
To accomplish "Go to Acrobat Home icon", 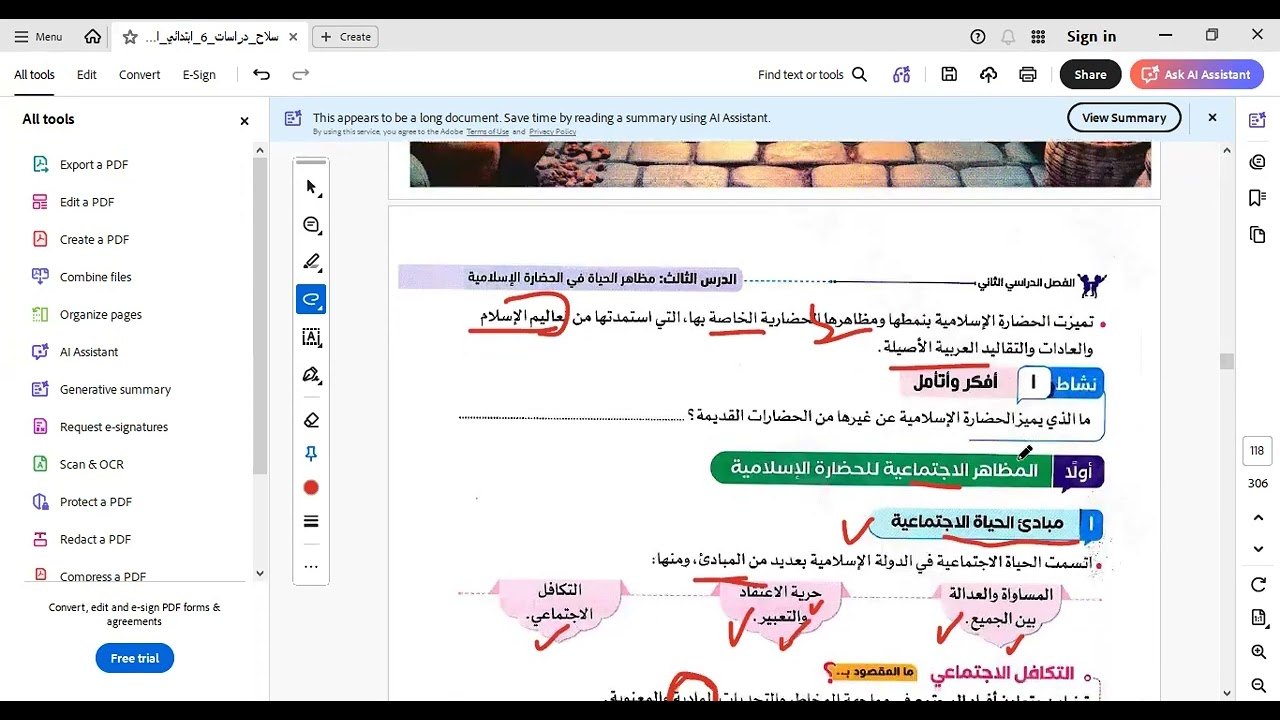I will click(x=93, y=36).
